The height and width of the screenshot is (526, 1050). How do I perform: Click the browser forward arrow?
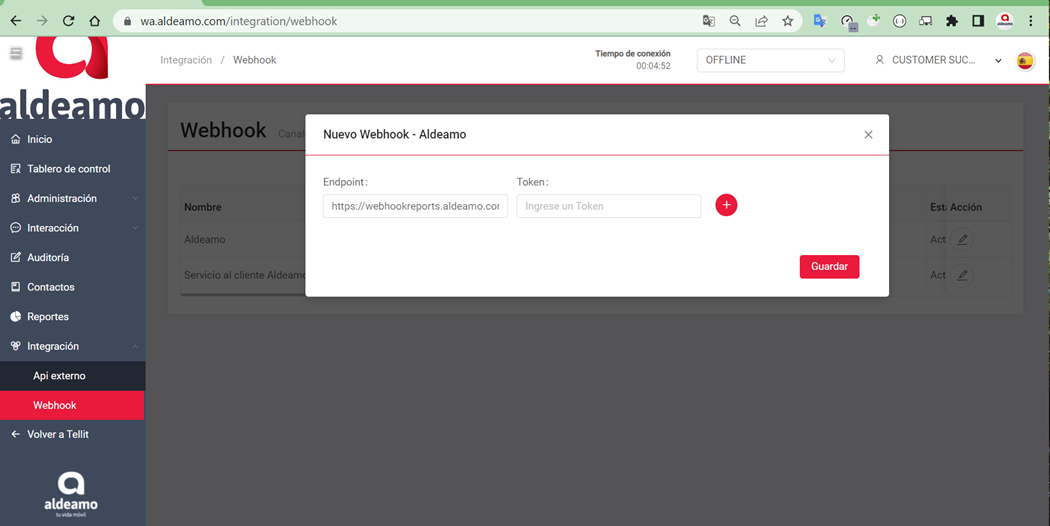coord(42,21)
